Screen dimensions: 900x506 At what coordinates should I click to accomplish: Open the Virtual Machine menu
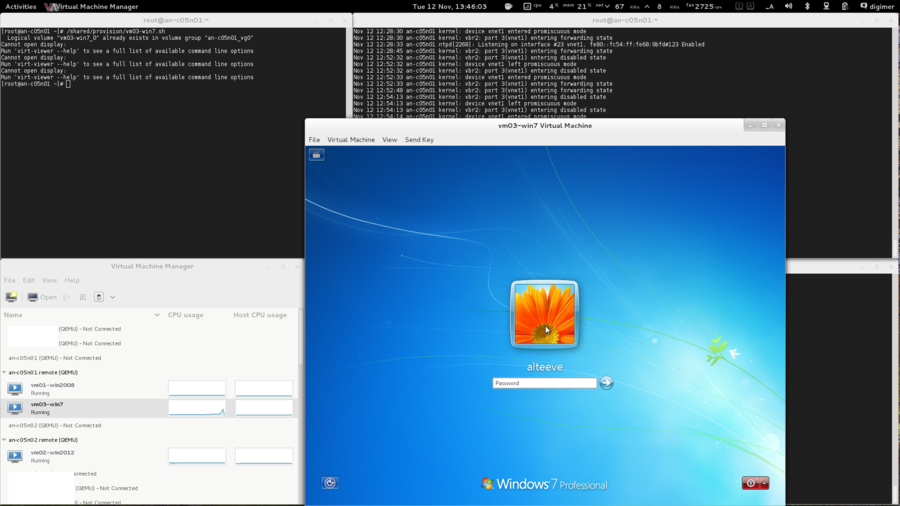pyautogui.click(x=351, y=139)
